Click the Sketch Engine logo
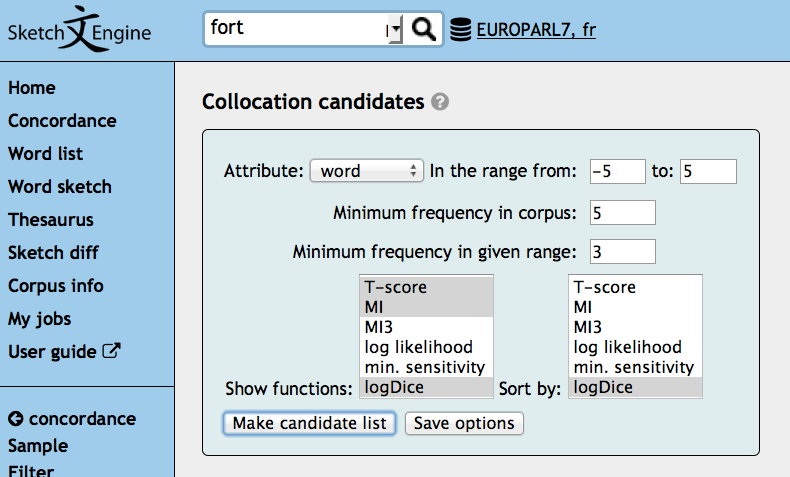This screenshot has width=790, height=477. click(80, 29)
